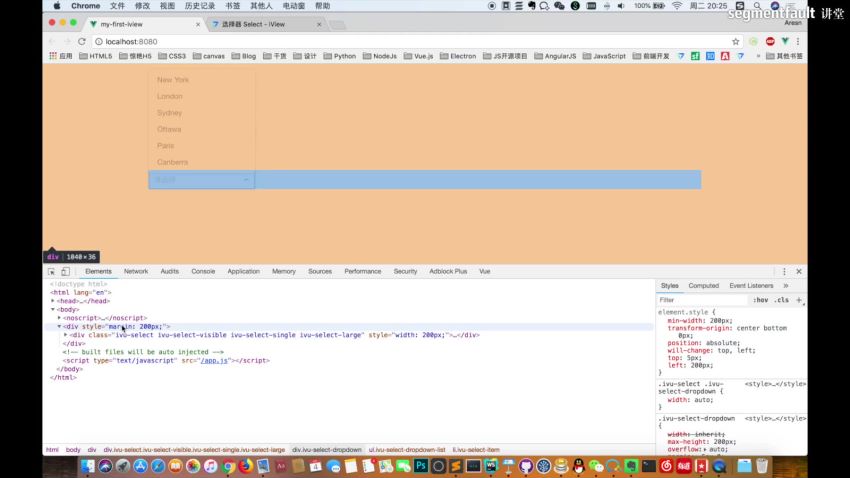Open the Chrome application menu
The width and height of the screenshot is (850, 478).
point(86,6)
